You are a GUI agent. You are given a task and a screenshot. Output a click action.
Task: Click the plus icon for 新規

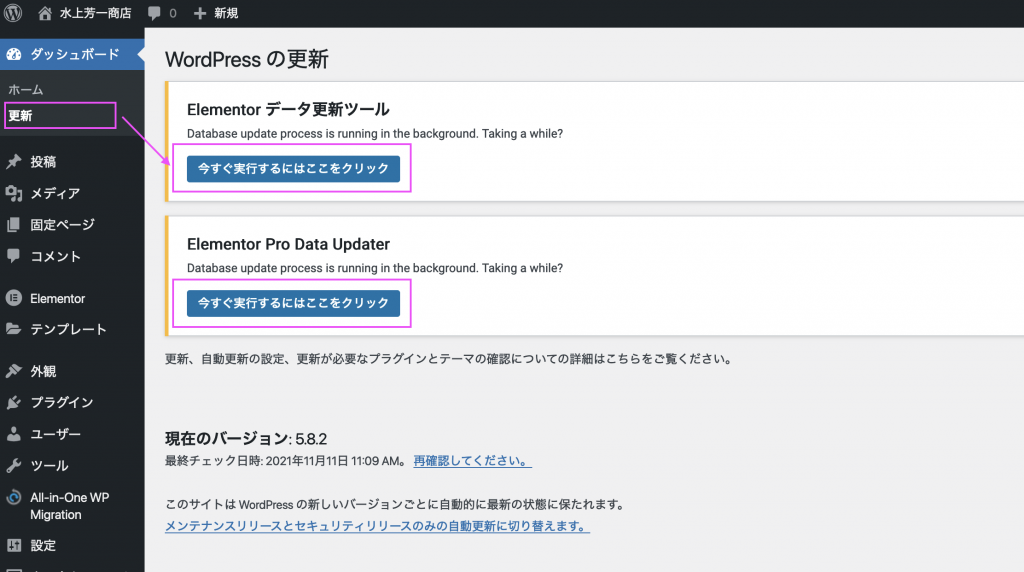click(200, 14)
